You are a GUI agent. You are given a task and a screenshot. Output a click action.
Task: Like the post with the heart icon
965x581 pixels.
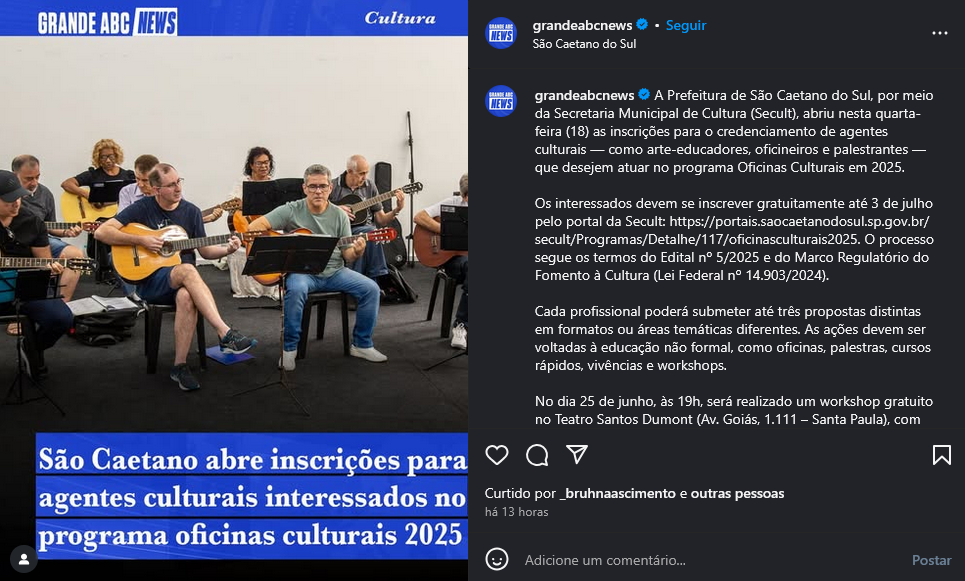point(497,455)
